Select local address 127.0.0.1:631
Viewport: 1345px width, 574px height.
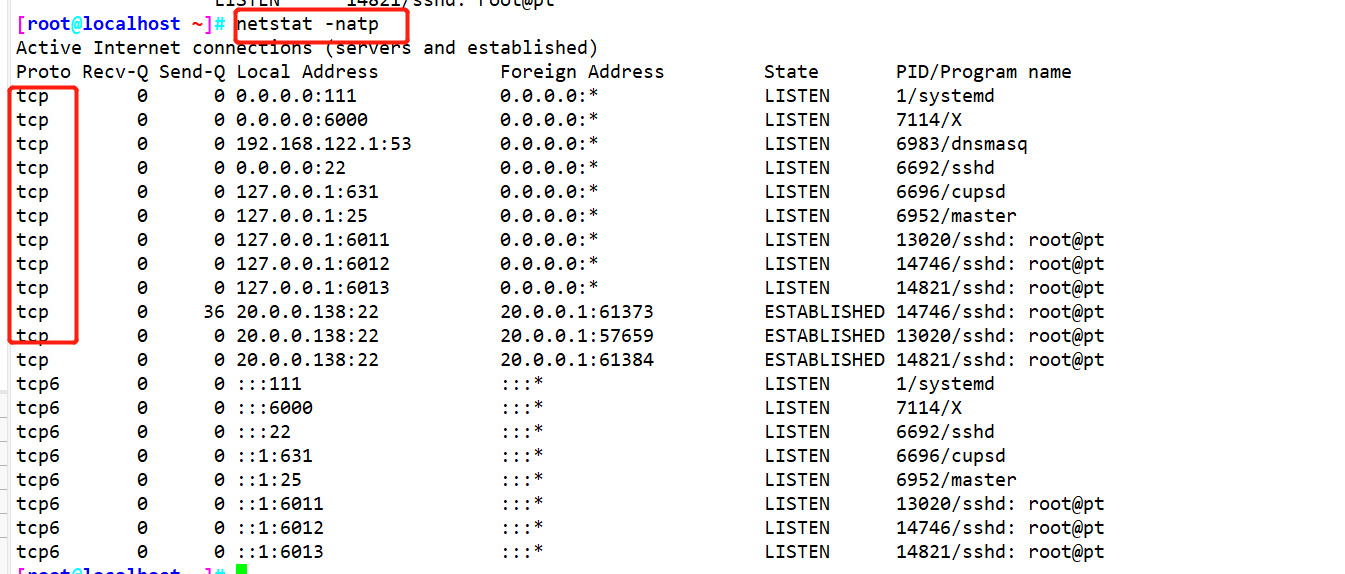[x=307, y=192]
